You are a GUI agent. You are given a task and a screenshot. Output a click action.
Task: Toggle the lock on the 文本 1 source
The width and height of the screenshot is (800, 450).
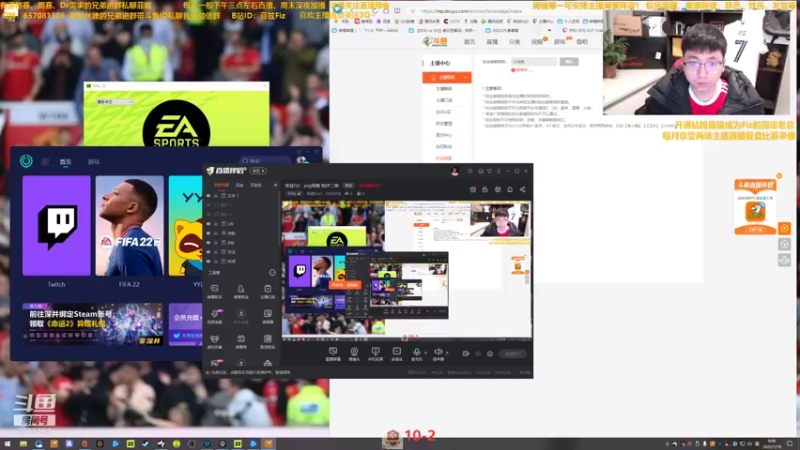(x=216, y=195)
